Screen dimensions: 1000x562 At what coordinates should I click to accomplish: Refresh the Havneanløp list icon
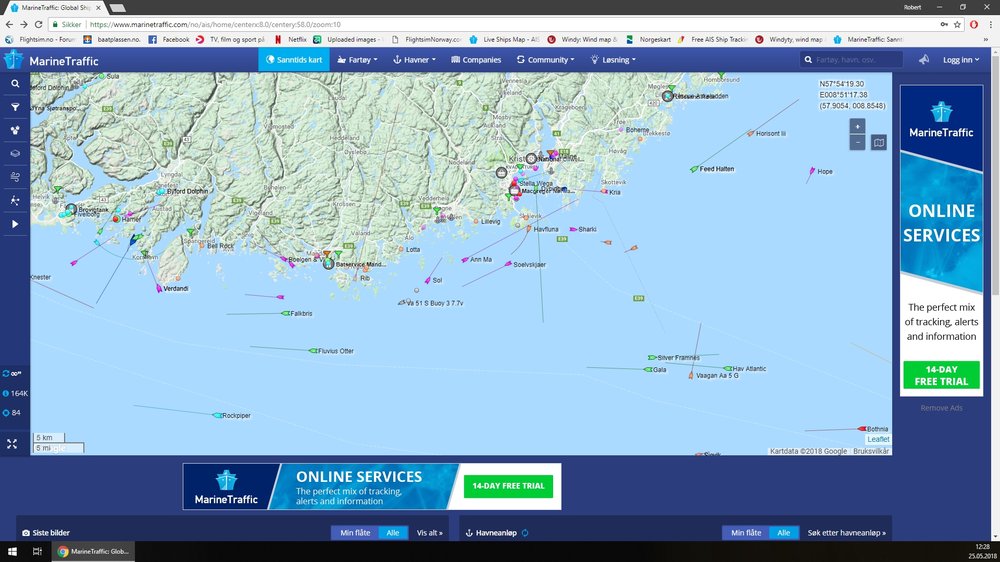coord(525,533)
